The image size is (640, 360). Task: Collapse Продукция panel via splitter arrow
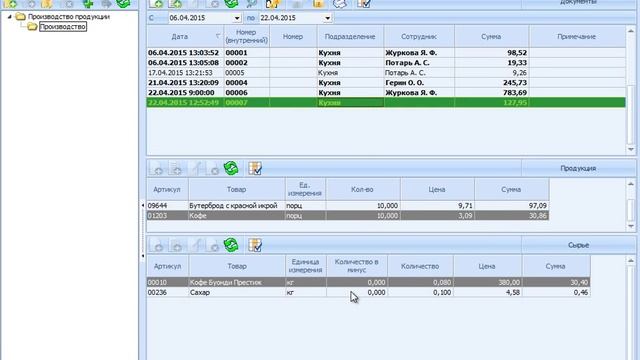pos(143,205)
